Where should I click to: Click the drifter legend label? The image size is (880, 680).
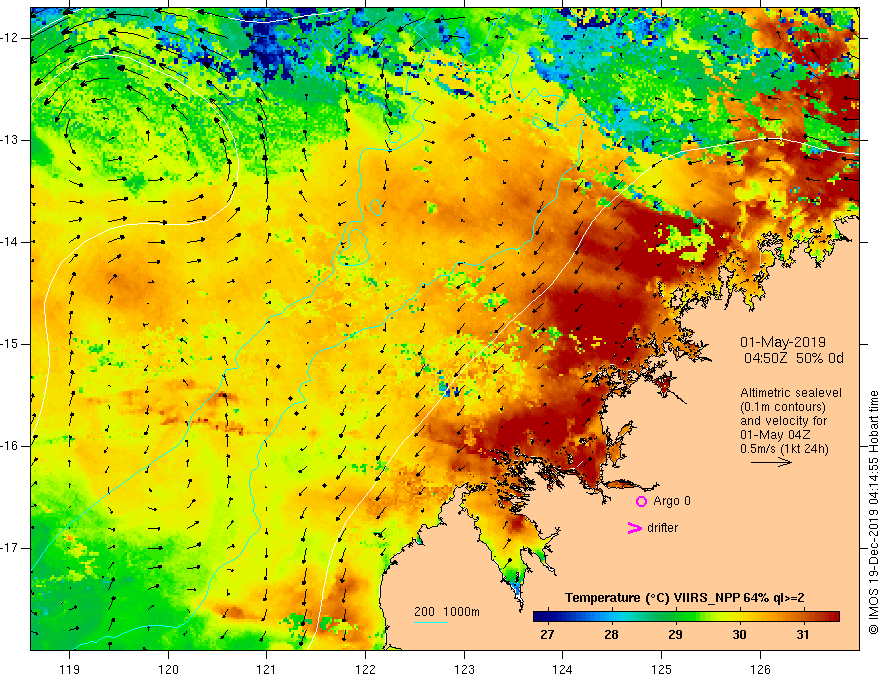pos(662,528)
